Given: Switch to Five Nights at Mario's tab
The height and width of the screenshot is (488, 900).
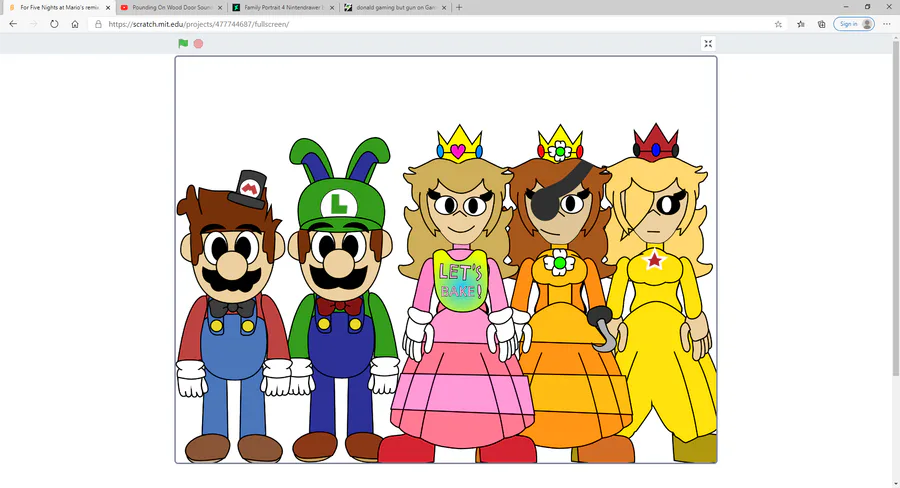Looking at the screenshot, I should coord(57,7).
